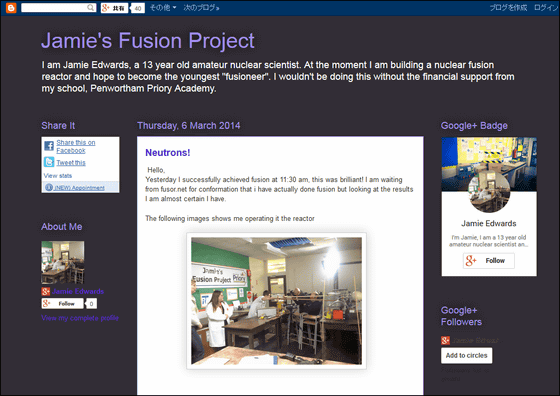Click the Google+ Followers widget heading

[x=461, y=316]
